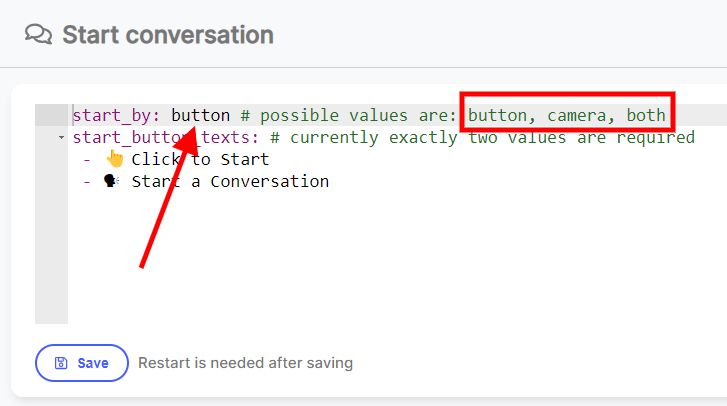This screenshot has height=406, width=727.
Task: Click the 'Start conversation' page heading
Action: [168, 35]
